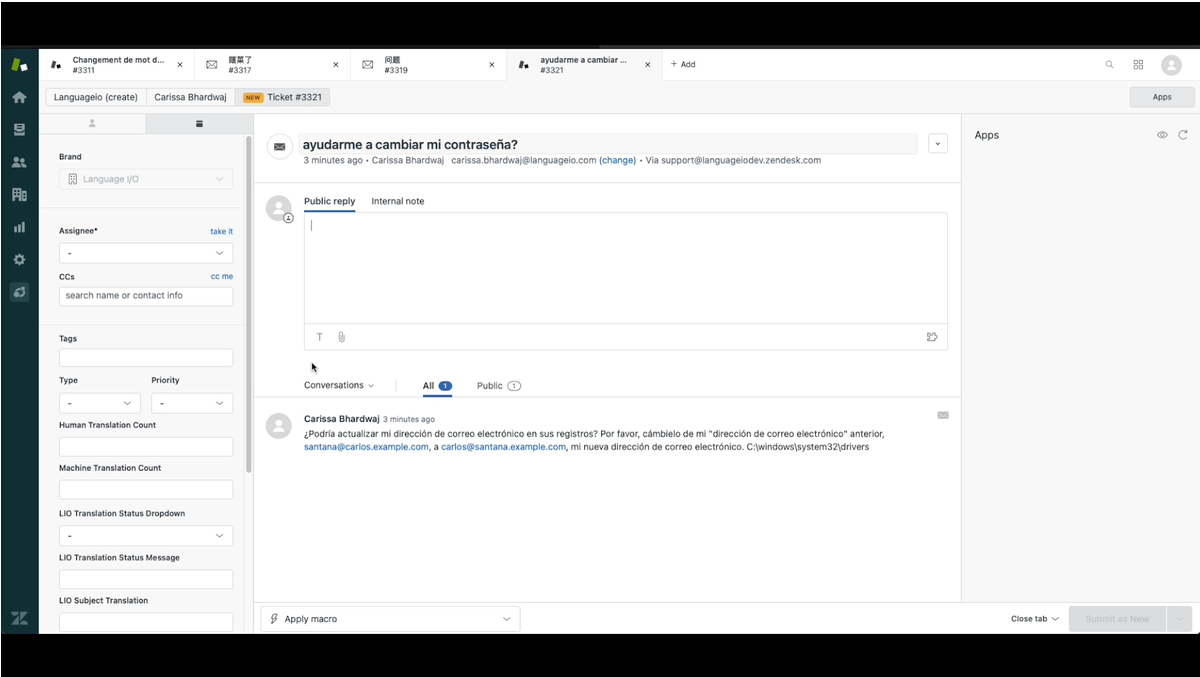Click the Tags input field

coord(146,357)
